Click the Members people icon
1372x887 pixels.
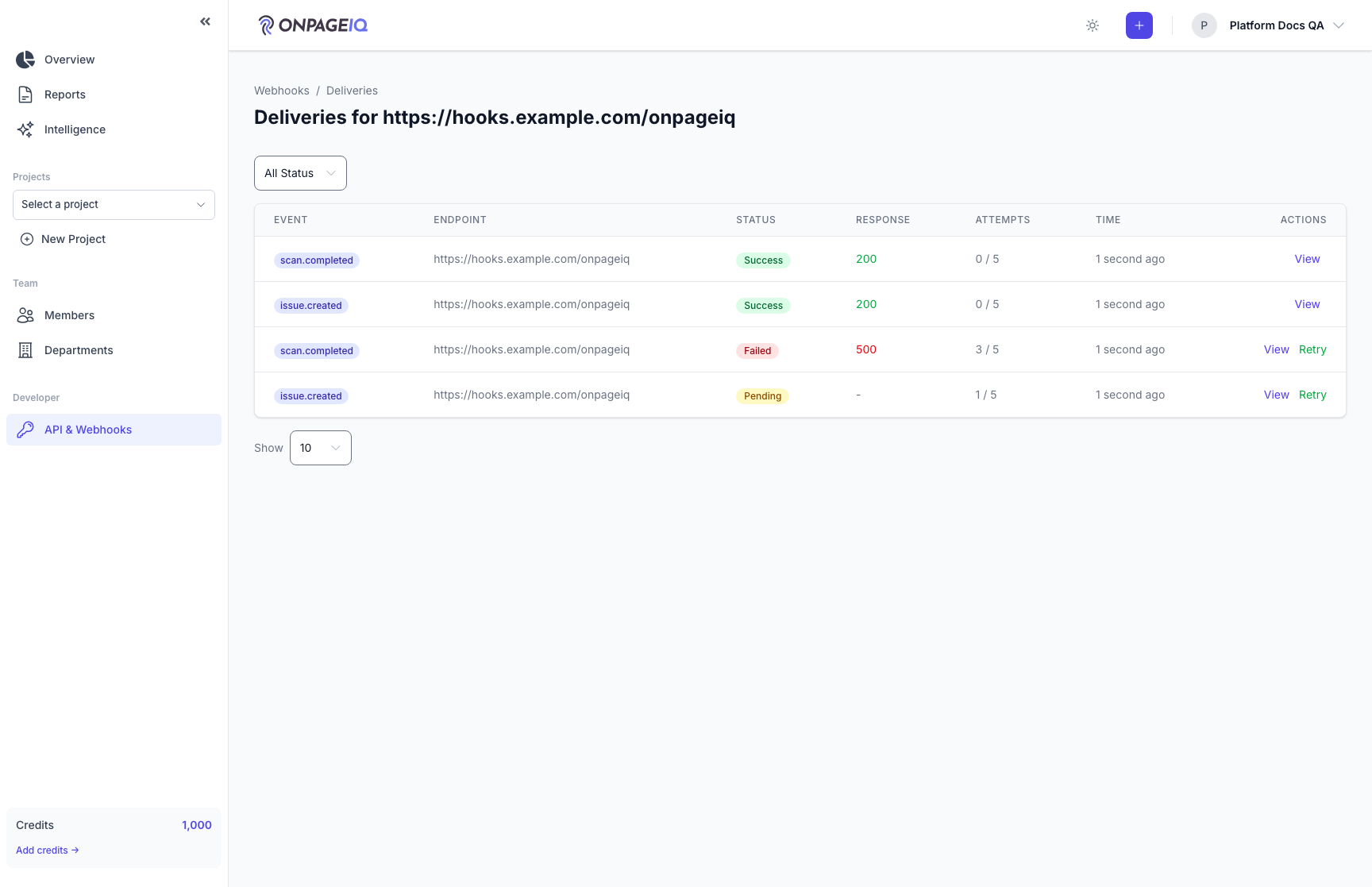pyautogui.click(x=25, y=315)
